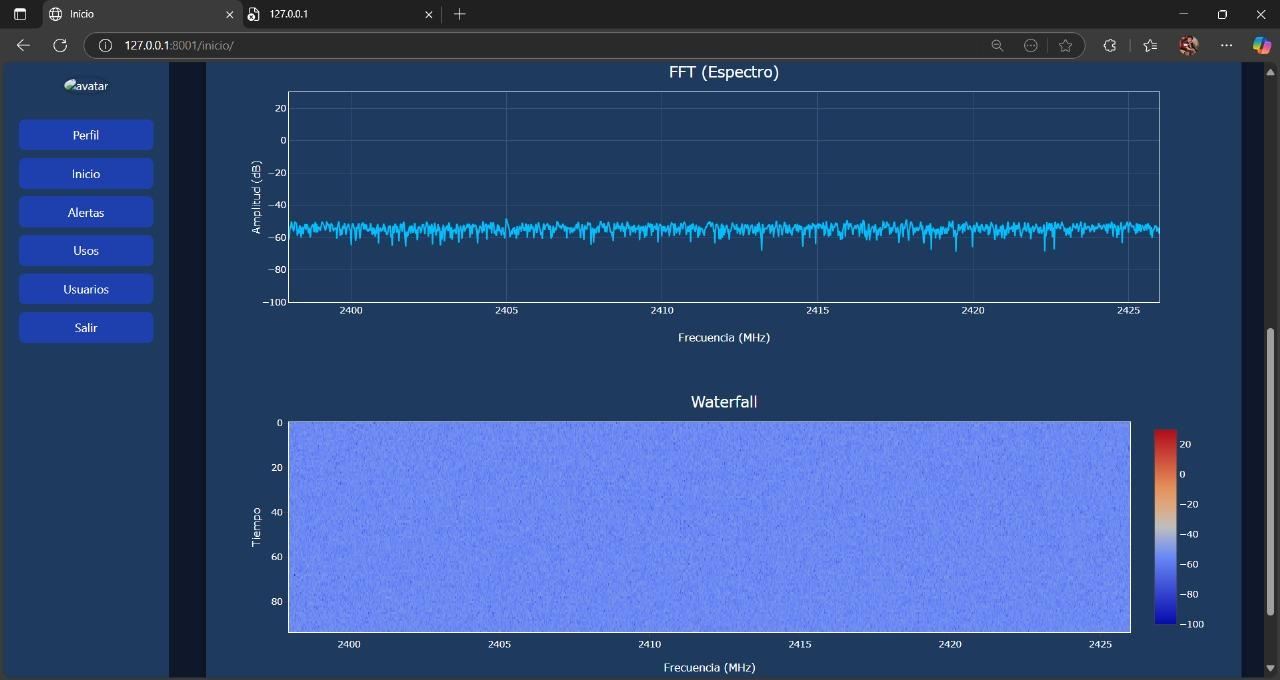Screen dimensions: 1280x680
Task: Click the FFT (Espectro) chart title
Action: click(724, 72)
